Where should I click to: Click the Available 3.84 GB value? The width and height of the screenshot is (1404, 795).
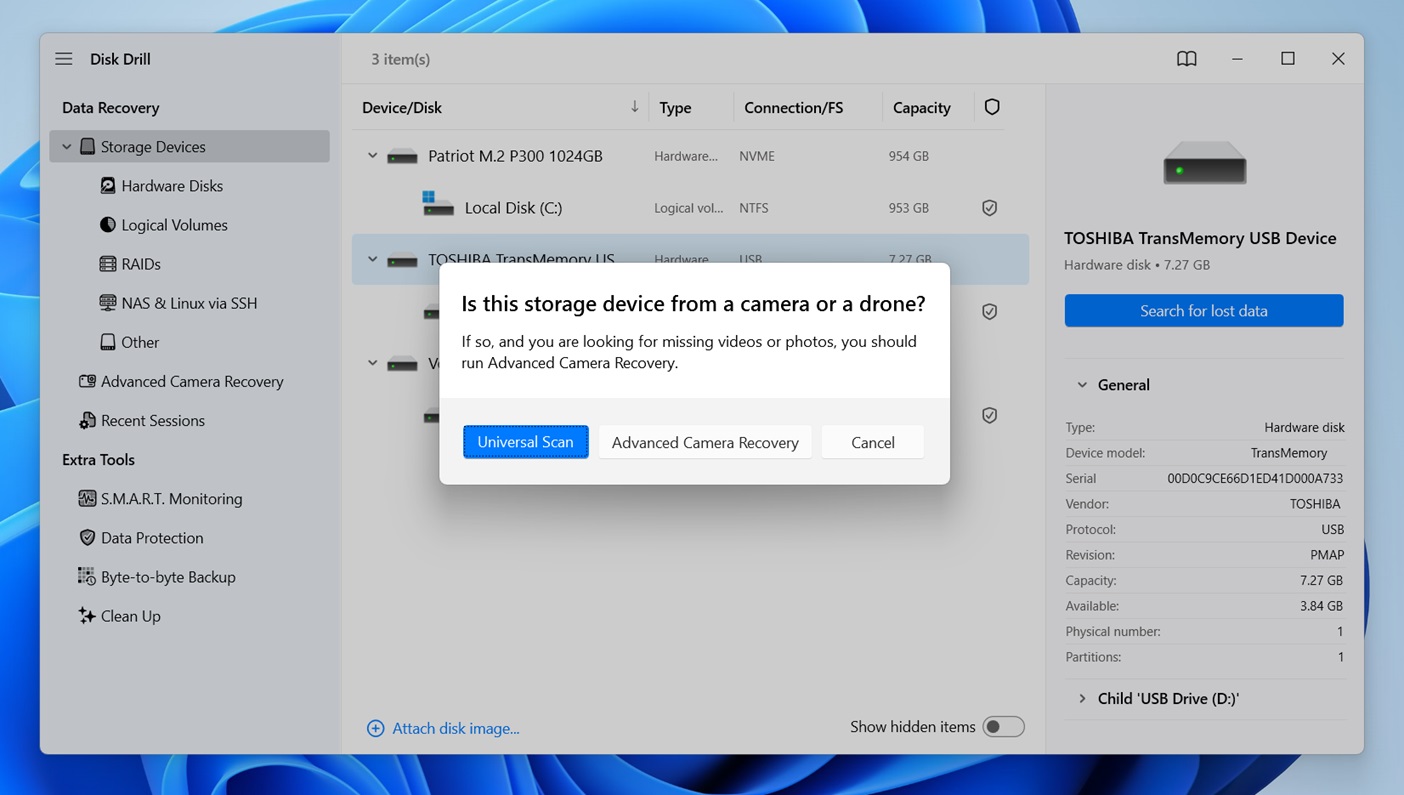(x=1321, y=606)
